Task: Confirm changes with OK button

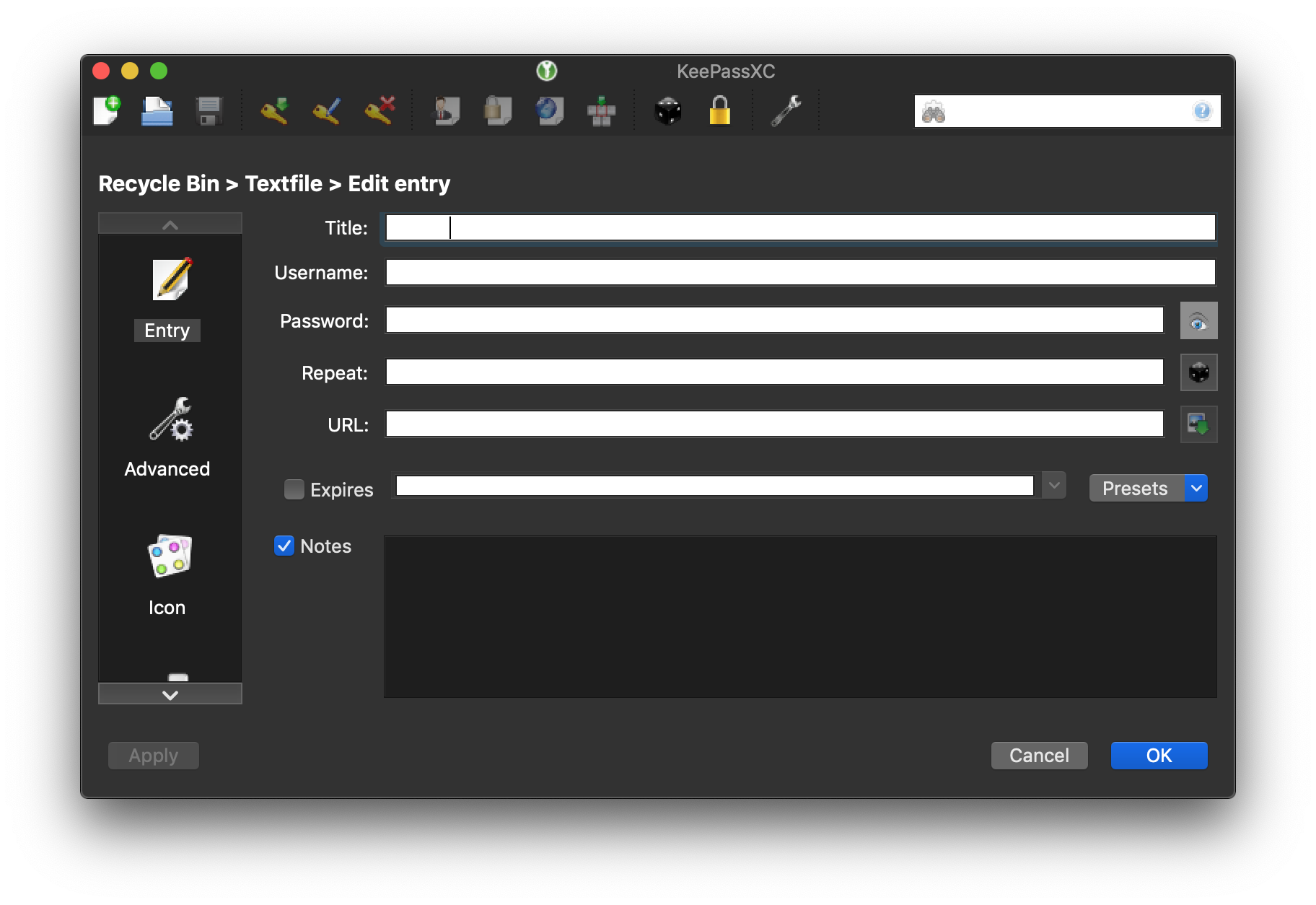Action: (x=1159, y=755)
